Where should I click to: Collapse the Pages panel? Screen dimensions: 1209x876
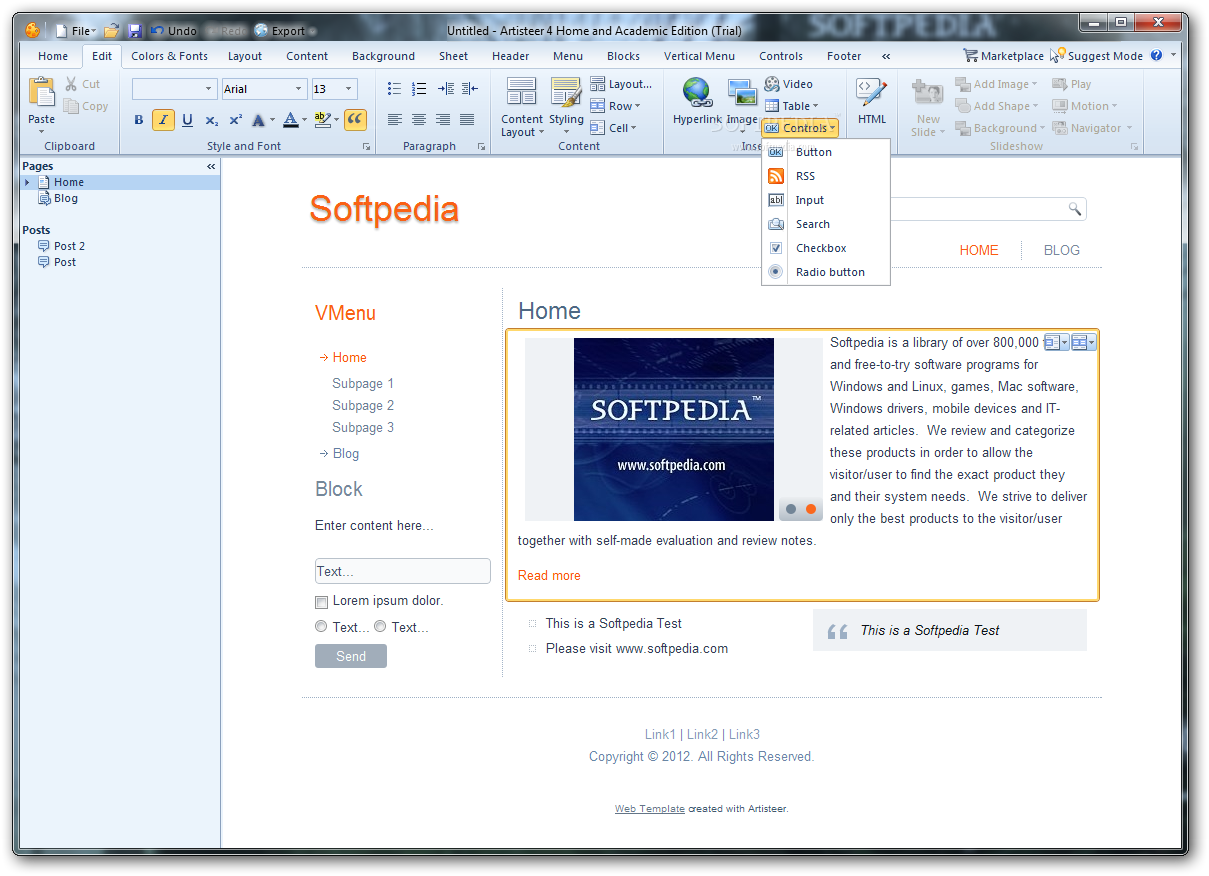point(211,166)
